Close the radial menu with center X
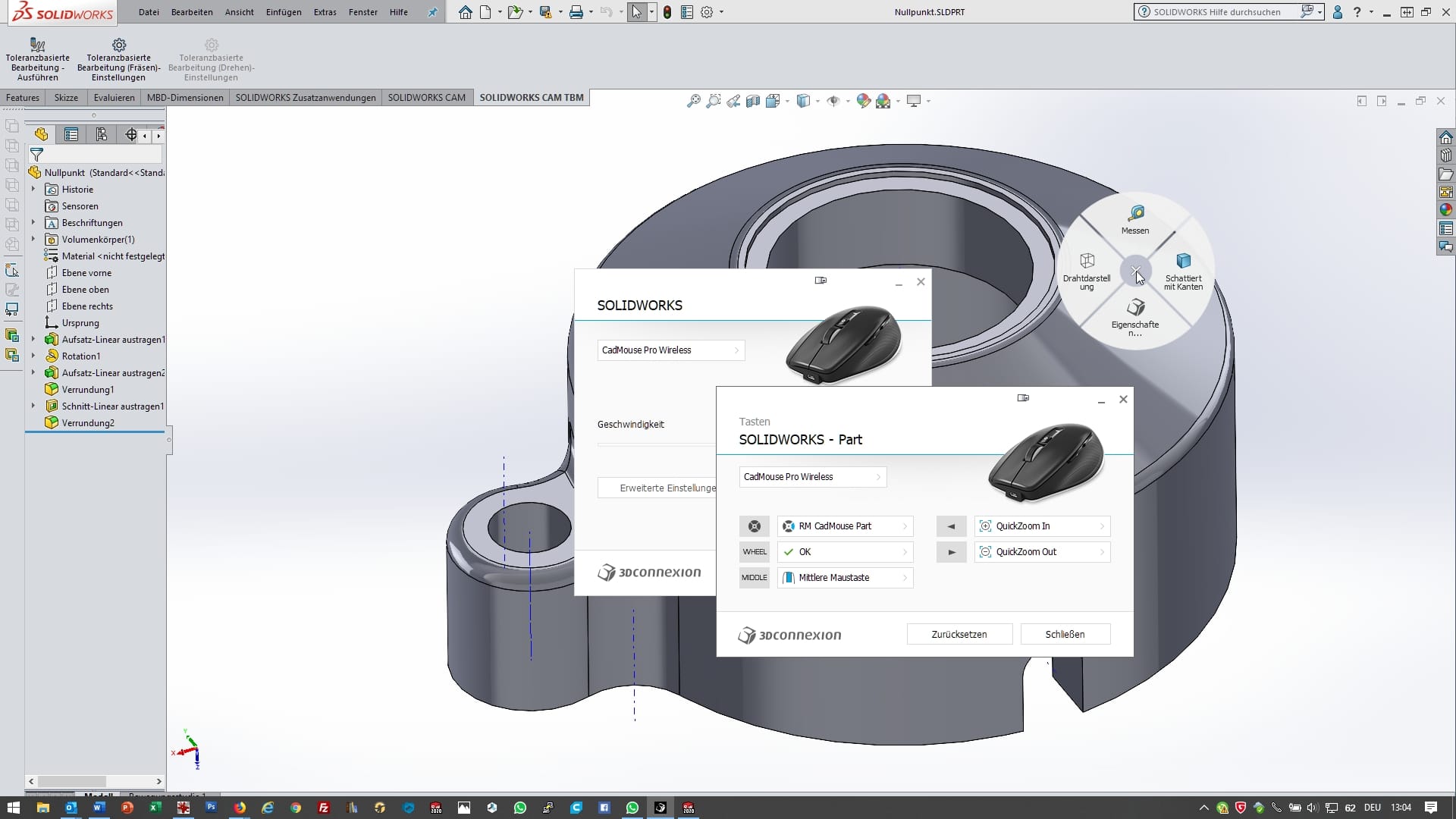The height and width of the screenshot is (819, 1456). [1135, 271]
